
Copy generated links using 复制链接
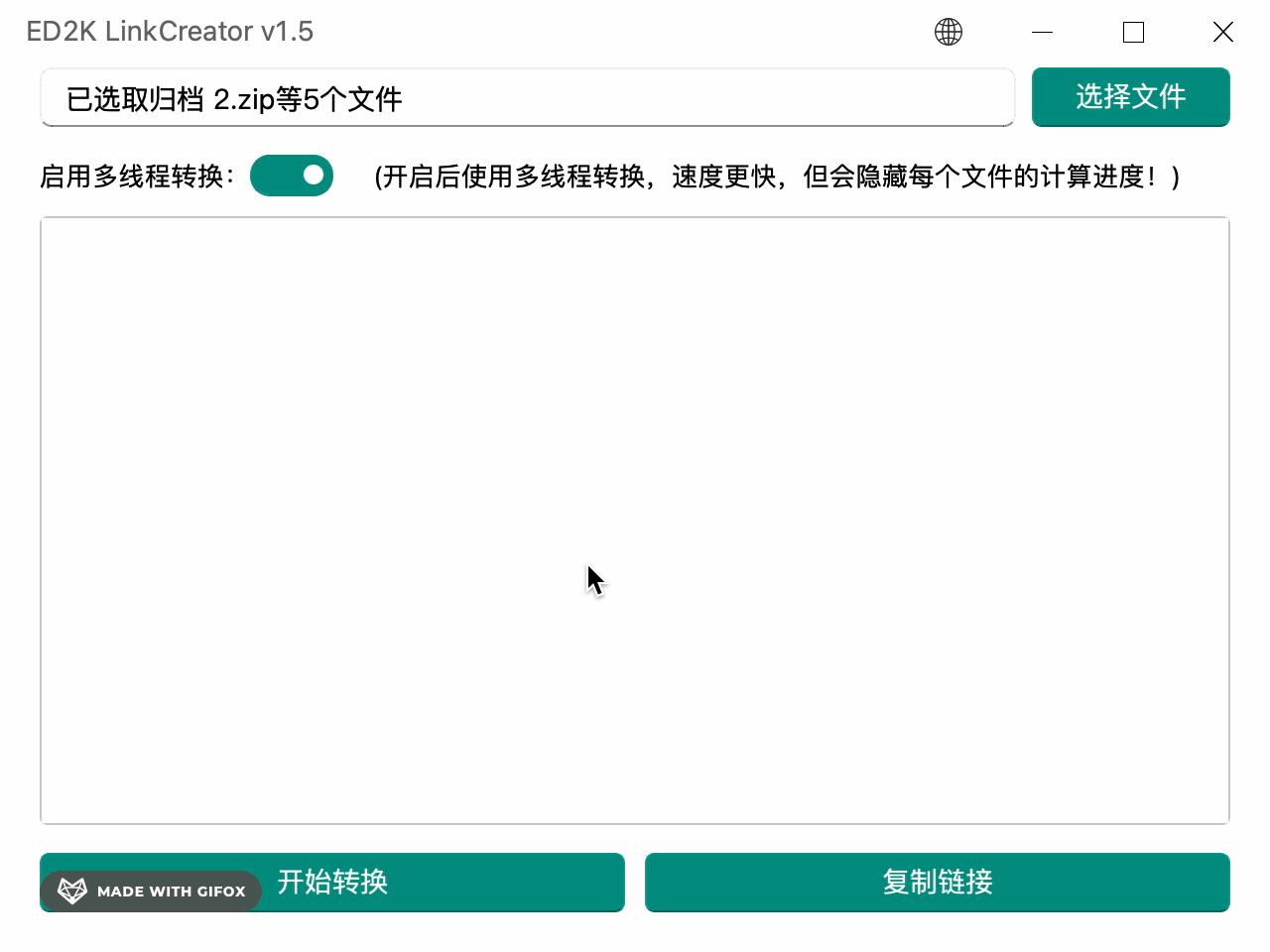[938, 883]
